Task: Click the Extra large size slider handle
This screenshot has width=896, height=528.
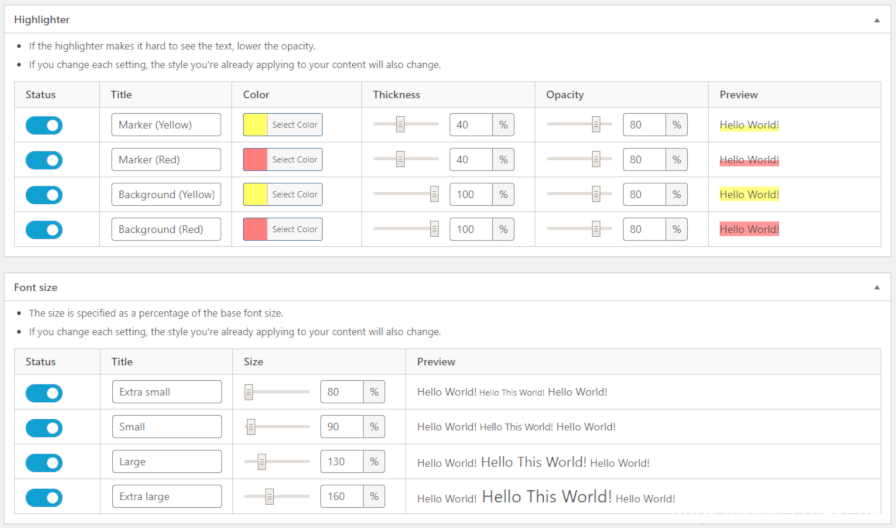Action: tap(269, 496)
